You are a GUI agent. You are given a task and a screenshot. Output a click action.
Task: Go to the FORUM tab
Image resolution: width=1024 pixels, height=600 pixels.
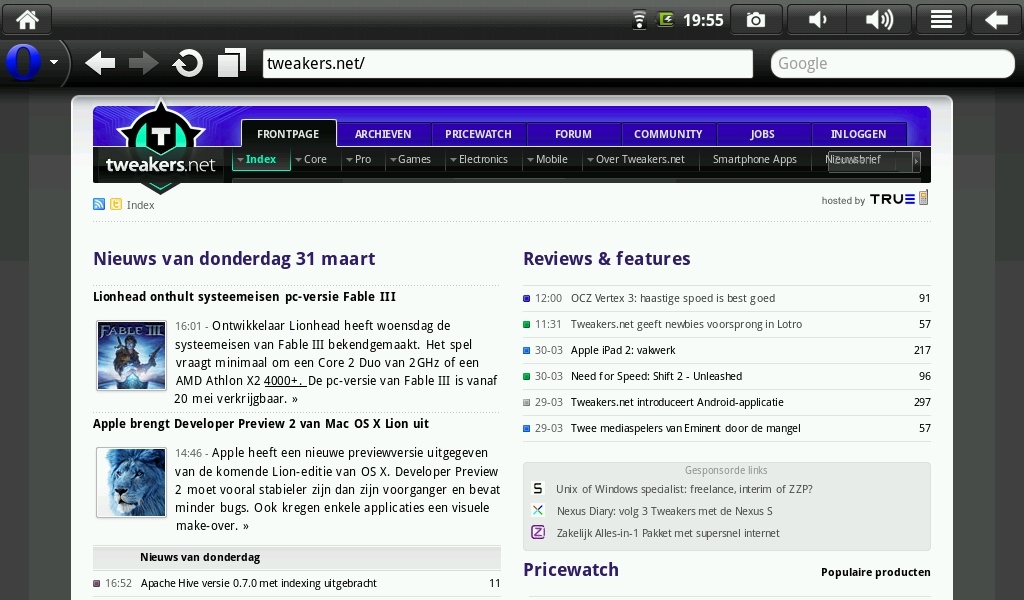coord(573,134)
